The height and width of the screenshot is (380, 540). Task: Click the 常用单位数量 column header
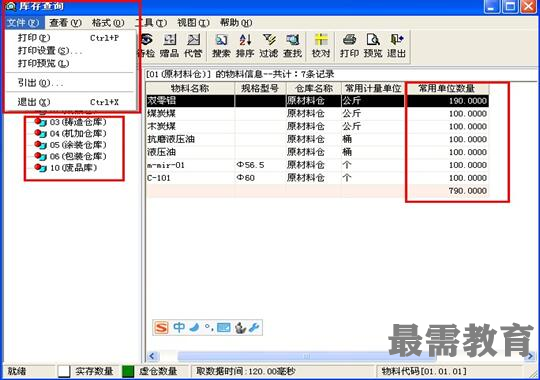447,89
